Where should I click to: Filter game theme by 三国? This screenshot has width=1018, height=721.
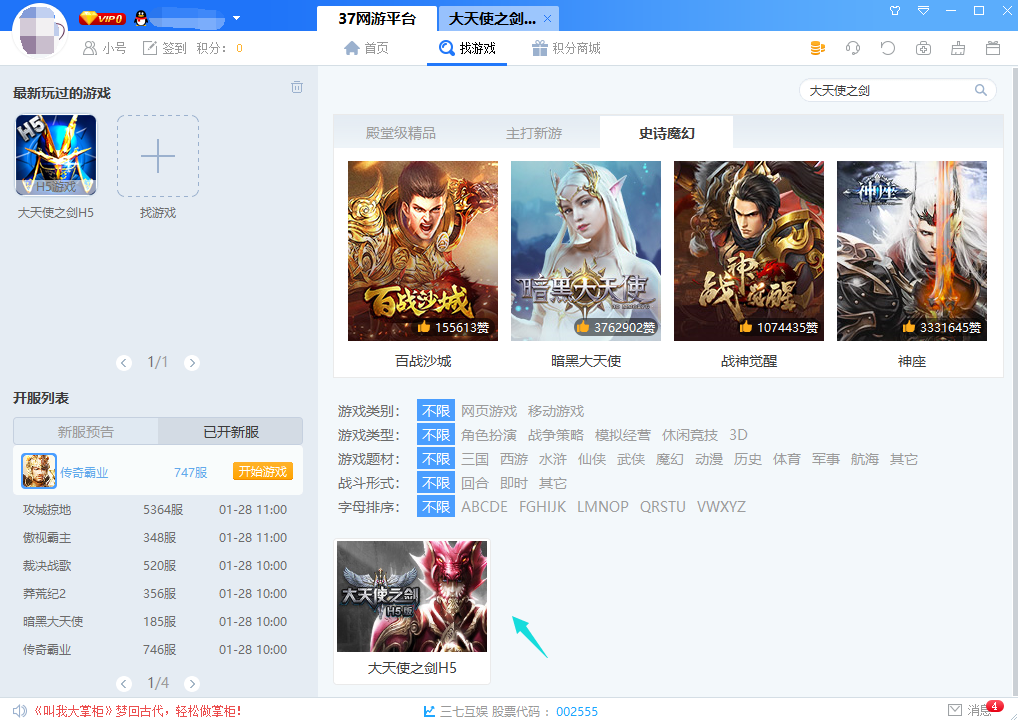475,459
